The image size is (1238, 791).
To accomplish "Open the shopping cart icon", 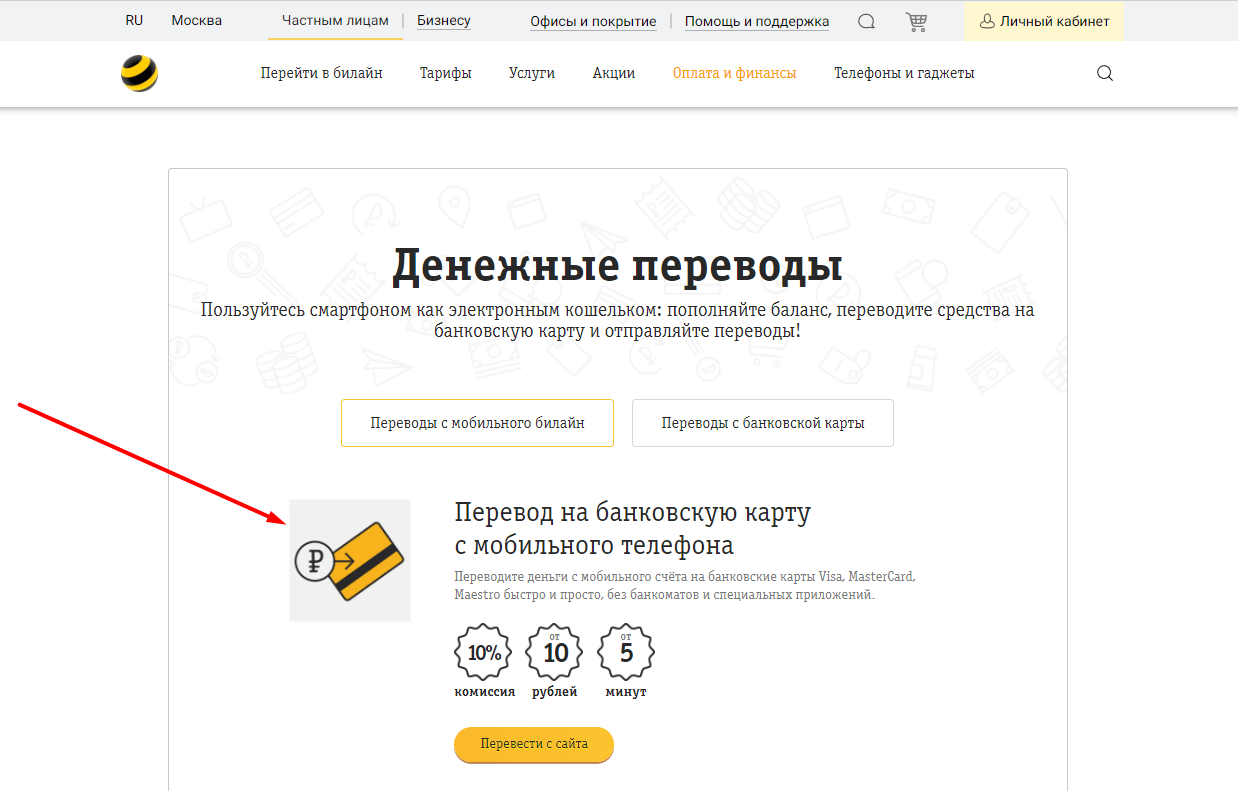I will click(915, 21).
